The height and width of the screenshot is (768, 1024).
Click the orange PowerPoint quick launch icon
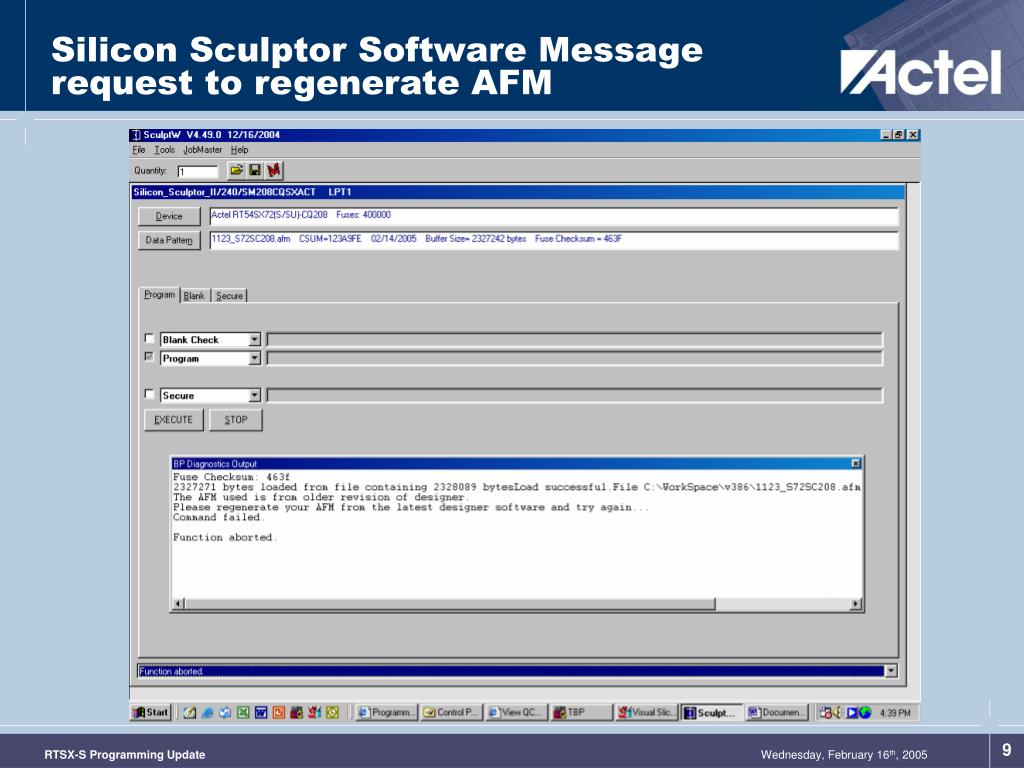[279, 712]
